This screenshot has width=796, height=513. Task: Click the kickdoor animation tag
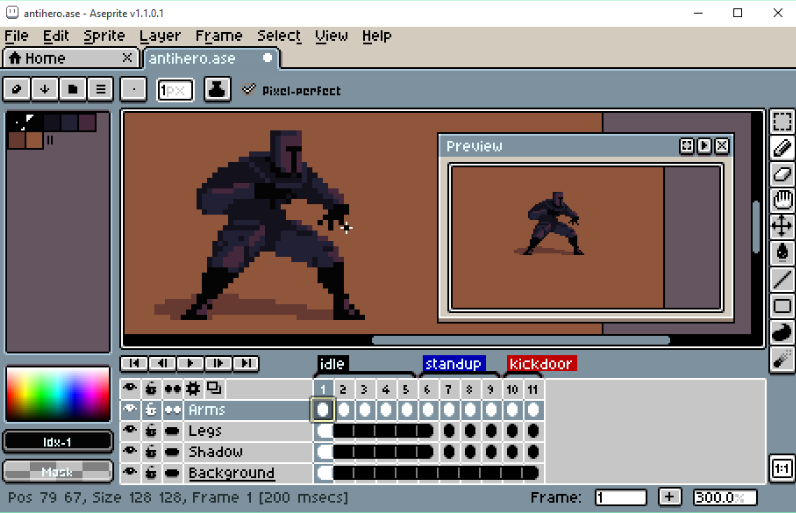pos(541,363)
